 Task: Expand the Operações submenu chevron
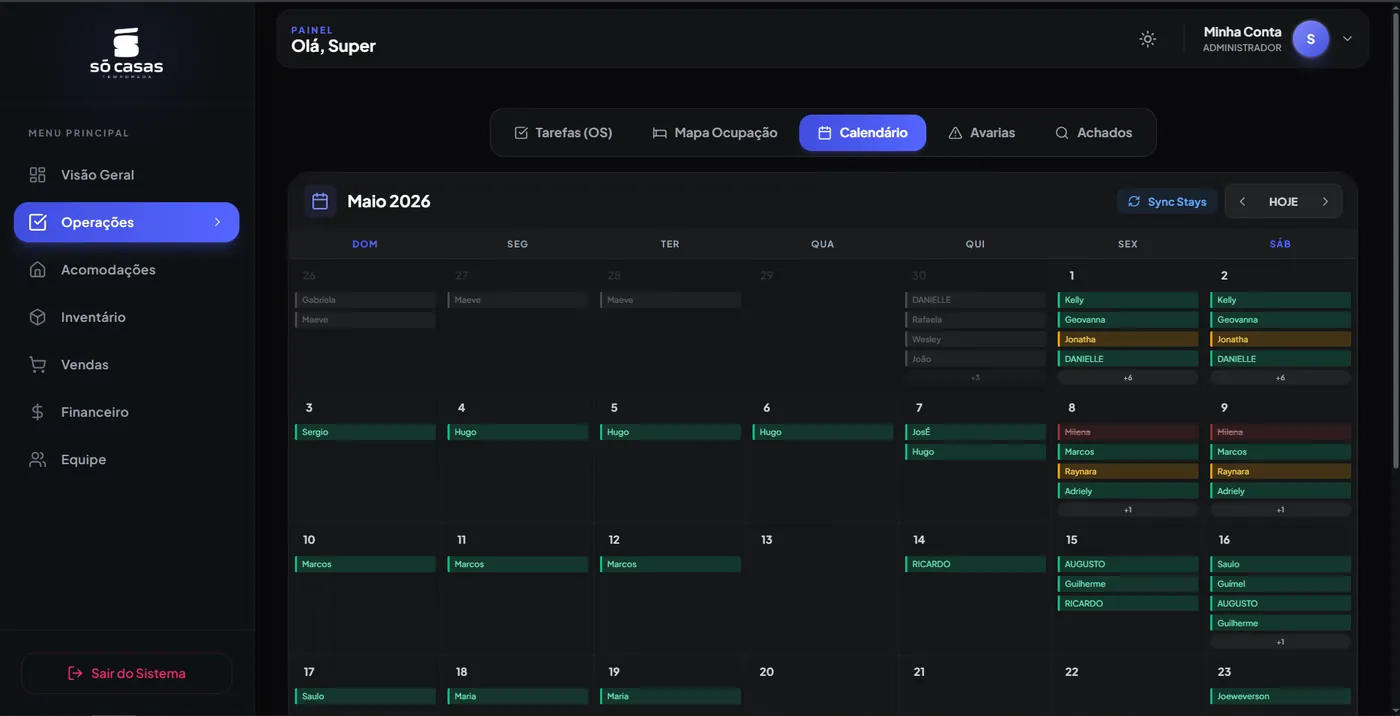point(217,222)
